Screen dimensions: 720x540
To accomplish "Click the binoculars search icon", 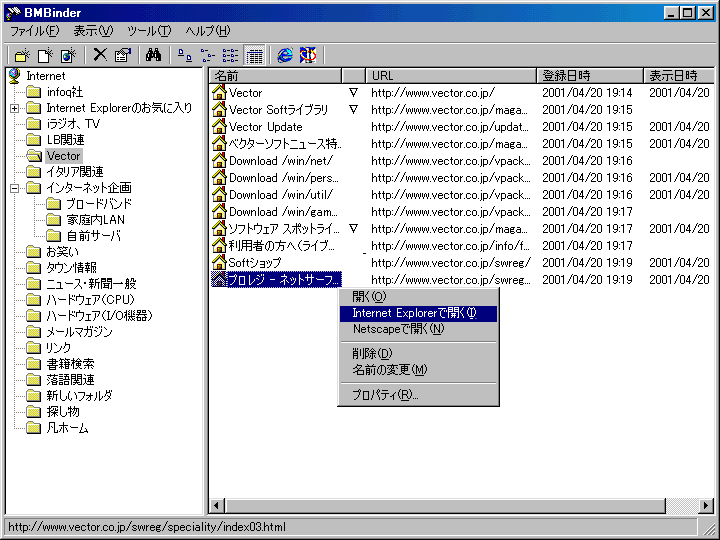I will 153,55.
